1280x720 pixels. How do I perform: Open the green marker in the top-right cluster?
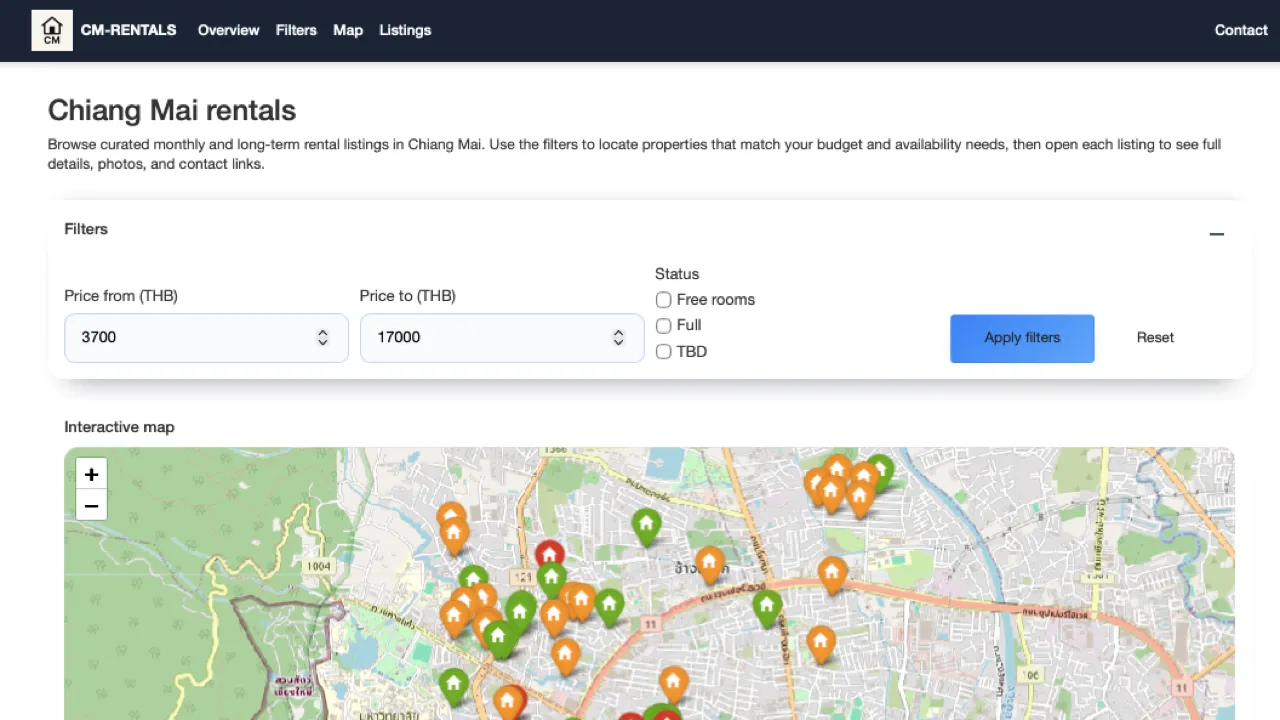click(x=879, y=468)
